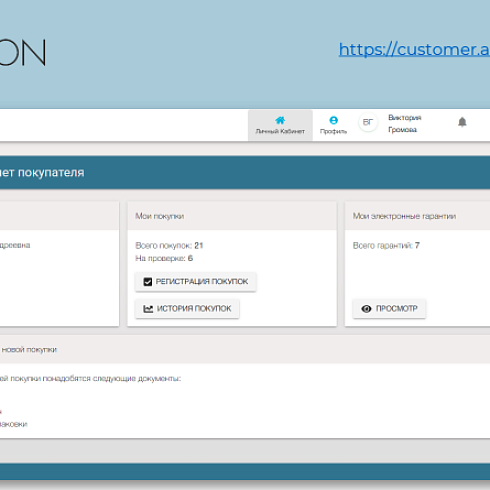490x490 pixels.
Task: Open notifications via the bell icon
Action: (462, 122)
